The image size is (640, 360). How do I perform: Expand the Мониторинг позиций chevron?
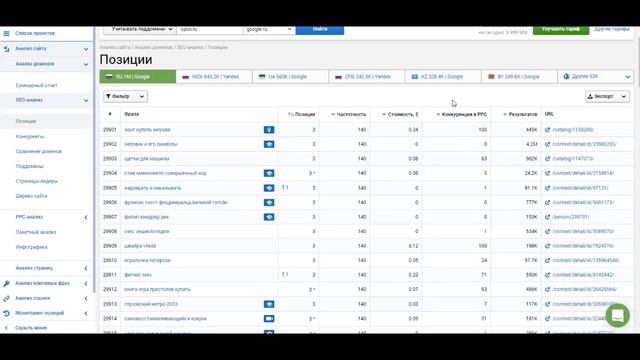[x=86, y=313]
